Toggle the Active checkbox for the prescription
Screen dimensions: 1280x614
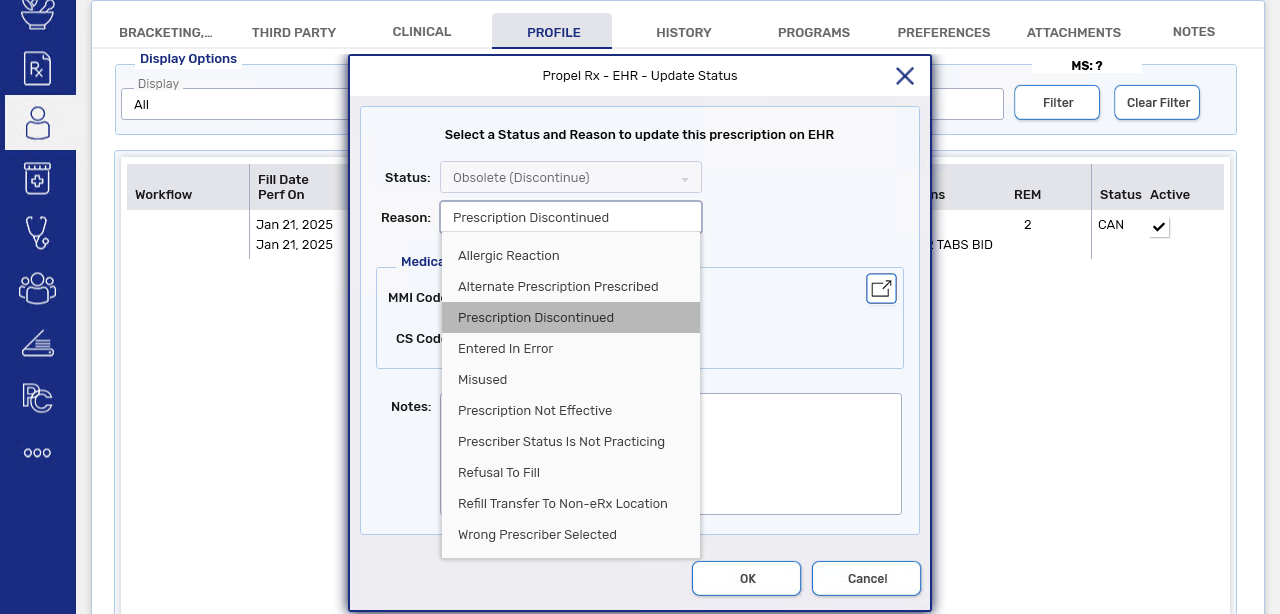pos(1159,228)
